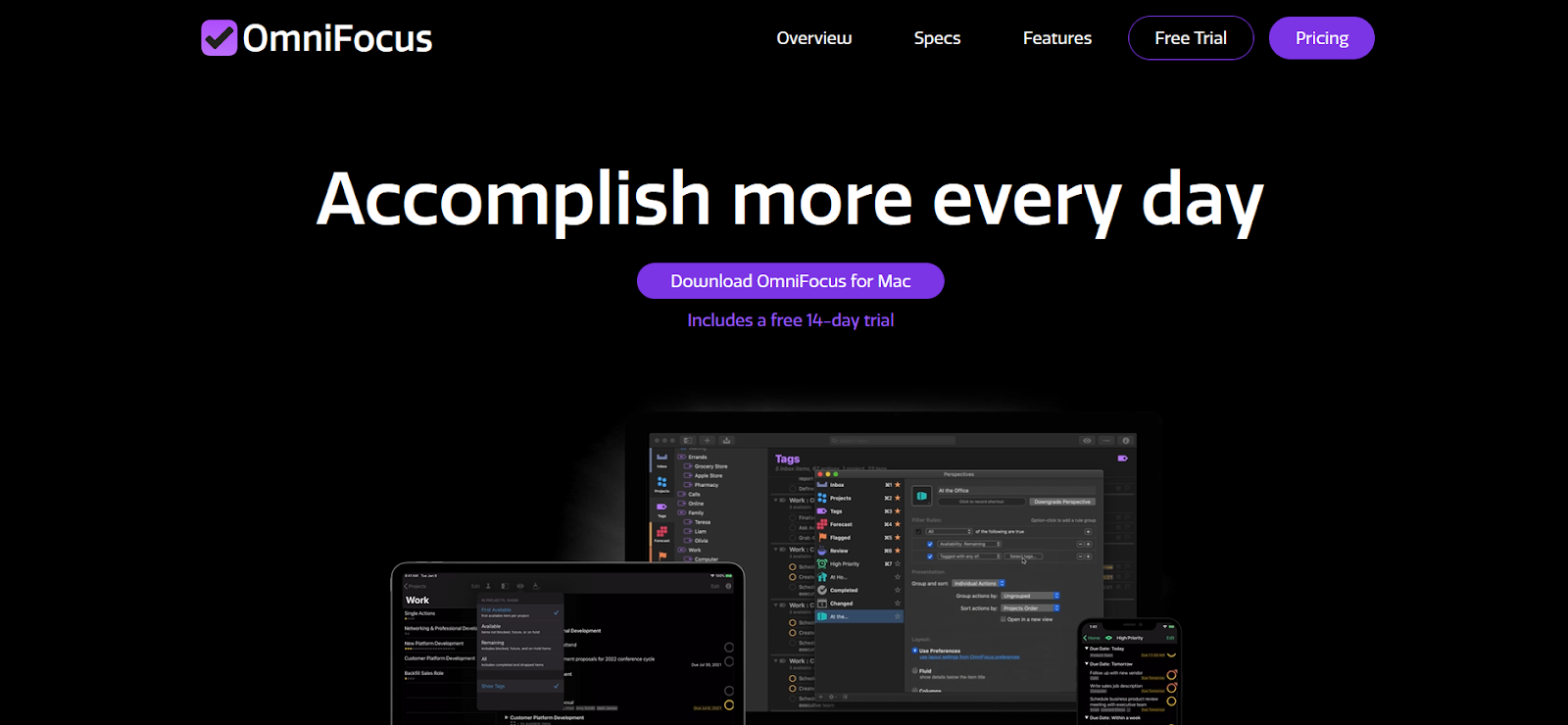Select Changed perspective in Perspectives list
This screenshot has height=725, width=1568.
point(858,604)
